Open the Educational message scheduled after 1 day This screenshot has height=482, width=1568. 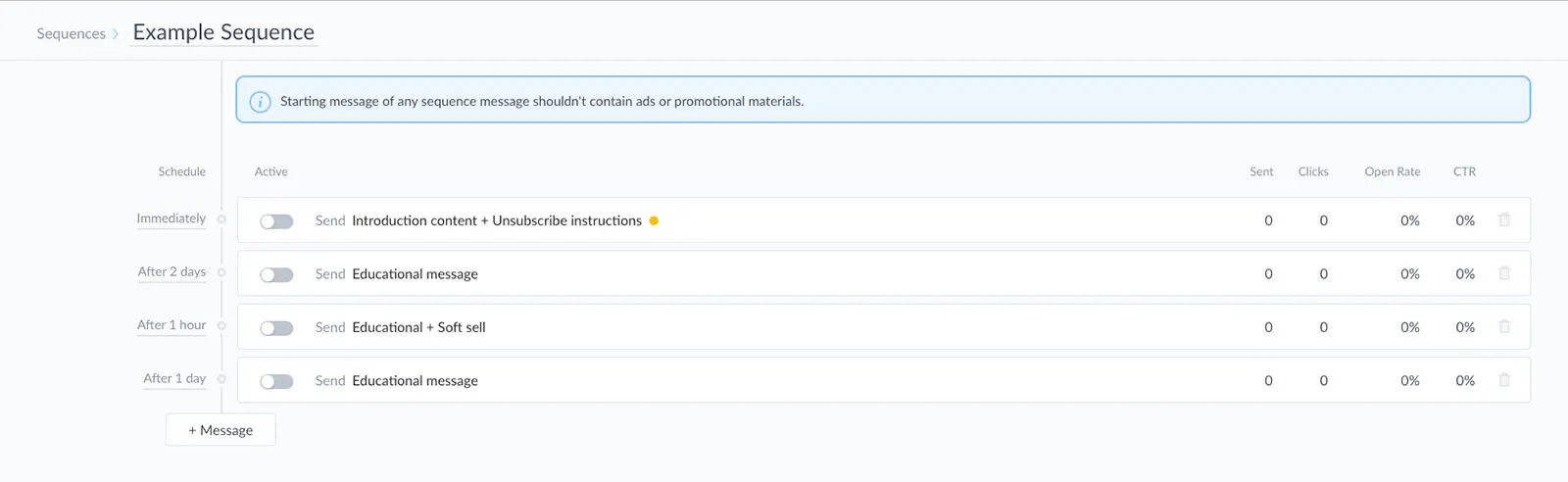[x=416, y=380]
